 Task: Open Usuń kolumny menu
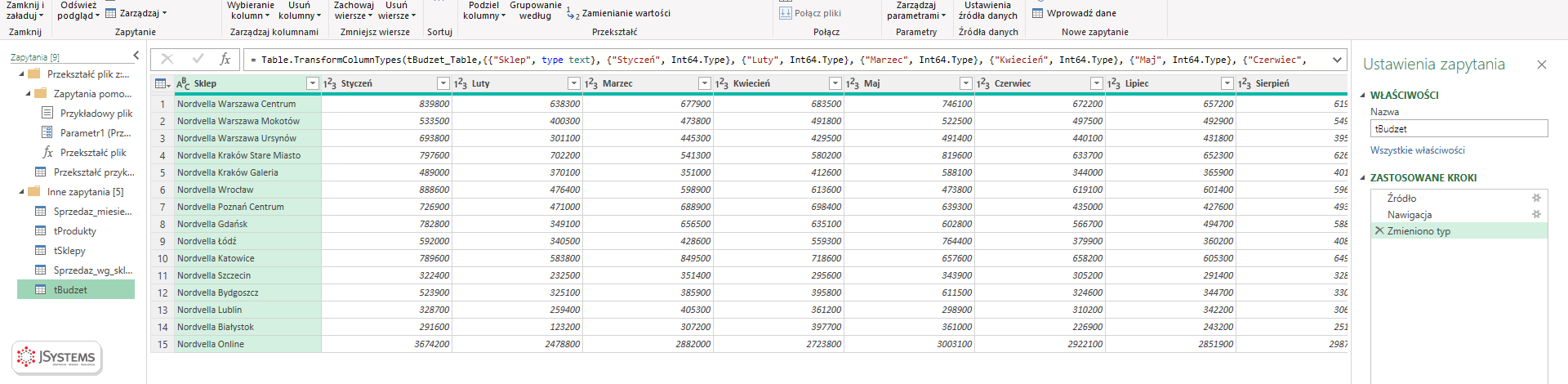300,11
